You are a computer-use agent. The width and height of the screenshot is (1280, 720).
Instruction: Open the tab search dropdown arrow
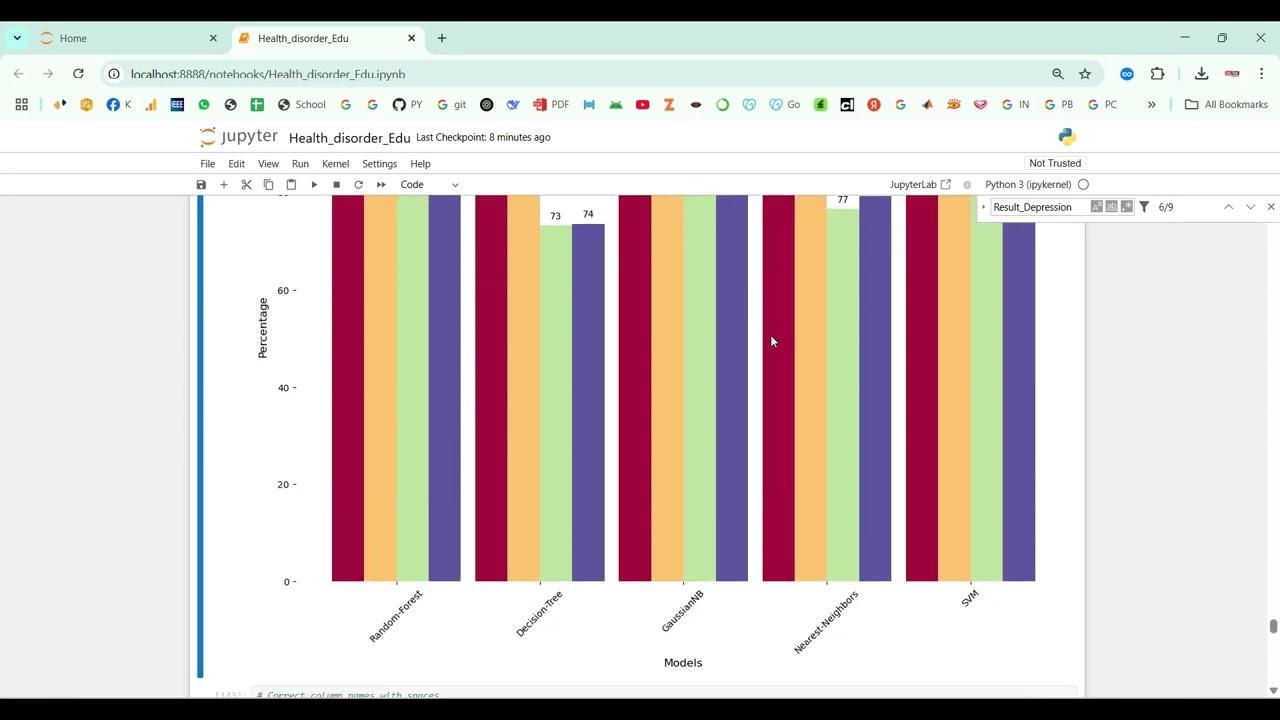[17, 38]
